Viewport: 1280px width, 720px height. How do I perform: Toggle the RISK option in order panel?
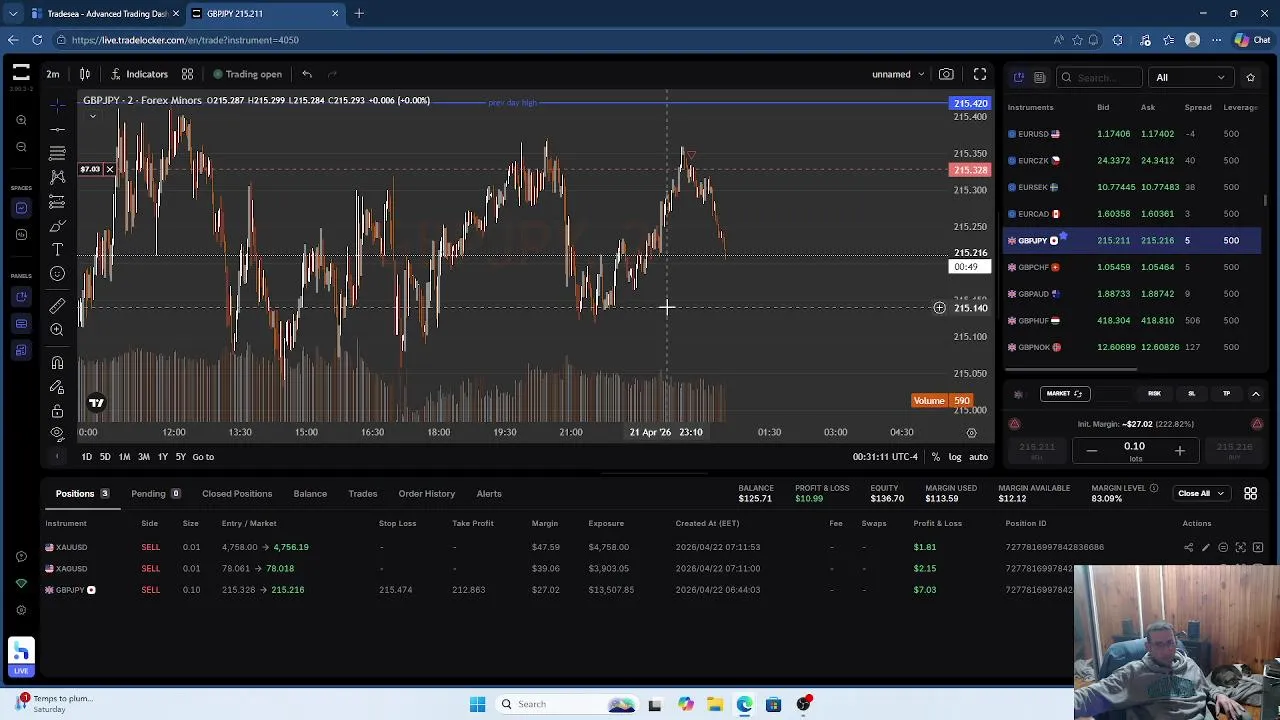[1154, 394]
